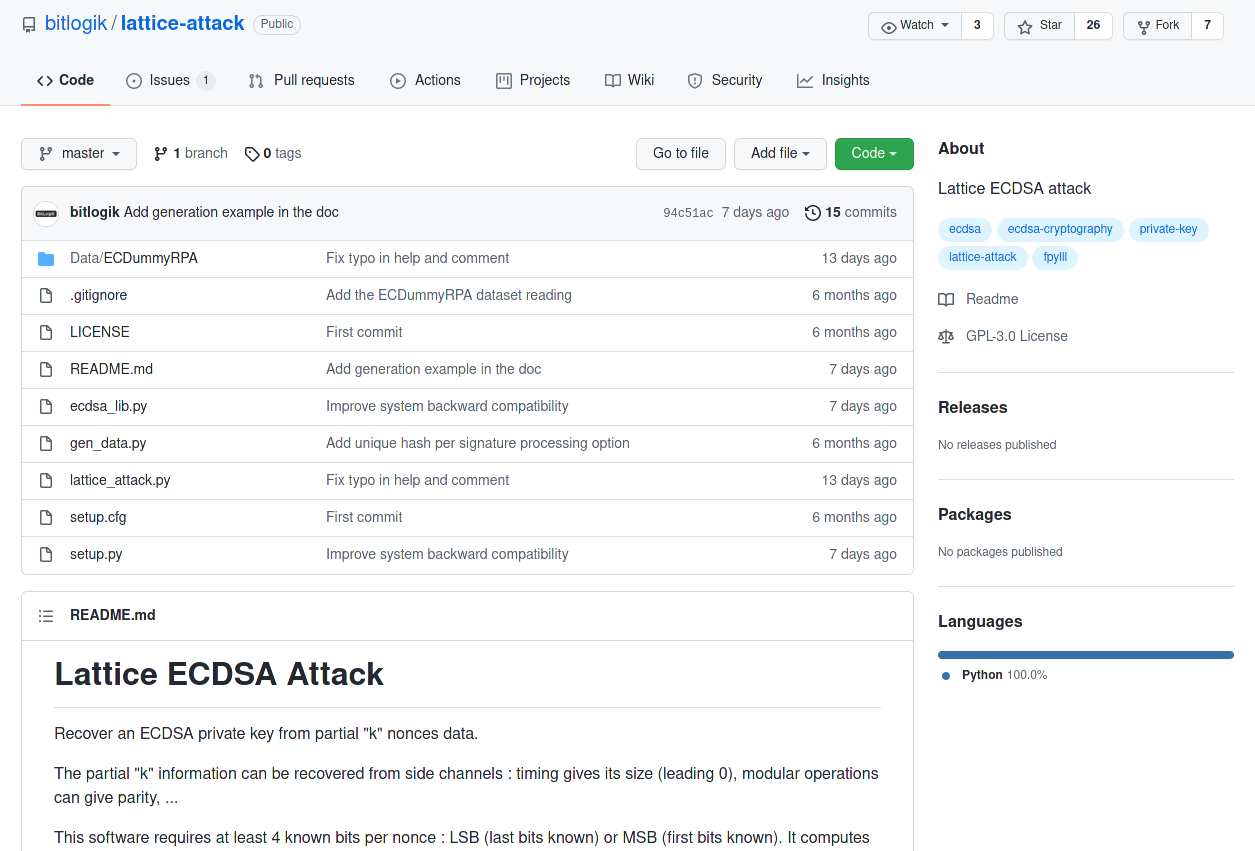Select the GPL-3.0 License scales icon
Viewport: 1255px width, 851px height.
pos(946,336)
